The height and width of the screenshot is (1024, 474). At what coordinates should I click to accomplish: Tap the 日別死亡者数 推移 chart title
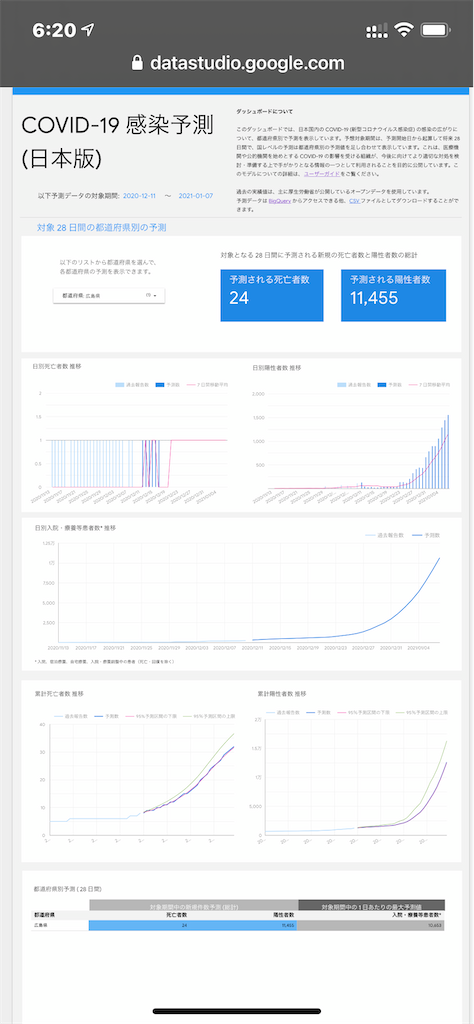[x=57, y=368]
